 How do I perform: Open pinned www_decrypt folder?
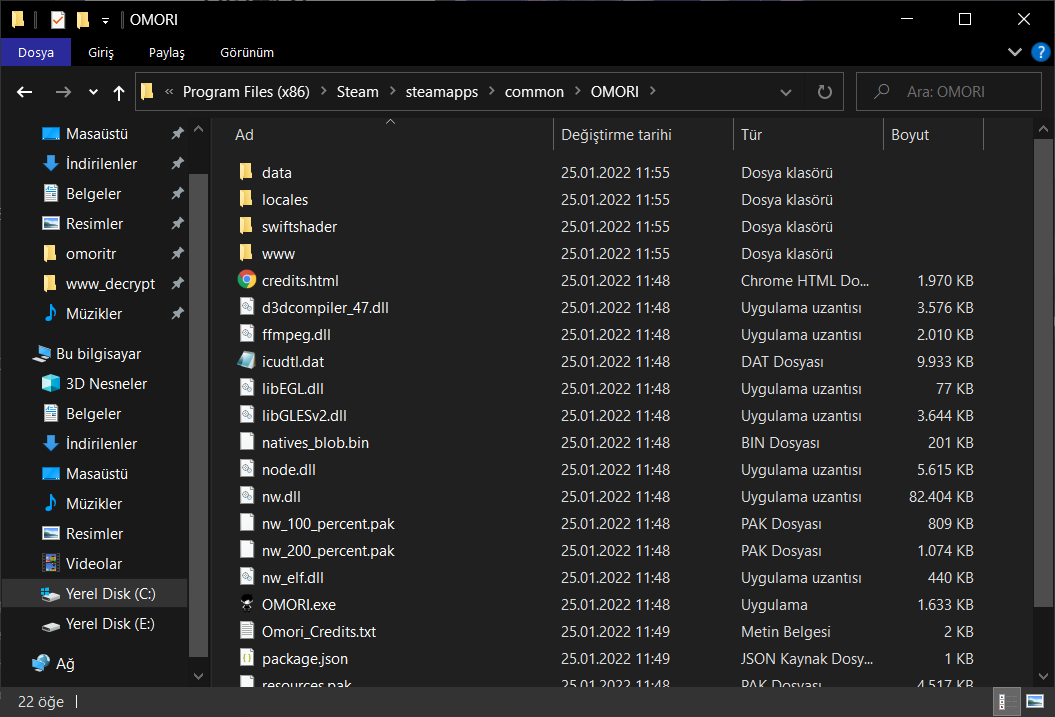[x=110, y=284]
